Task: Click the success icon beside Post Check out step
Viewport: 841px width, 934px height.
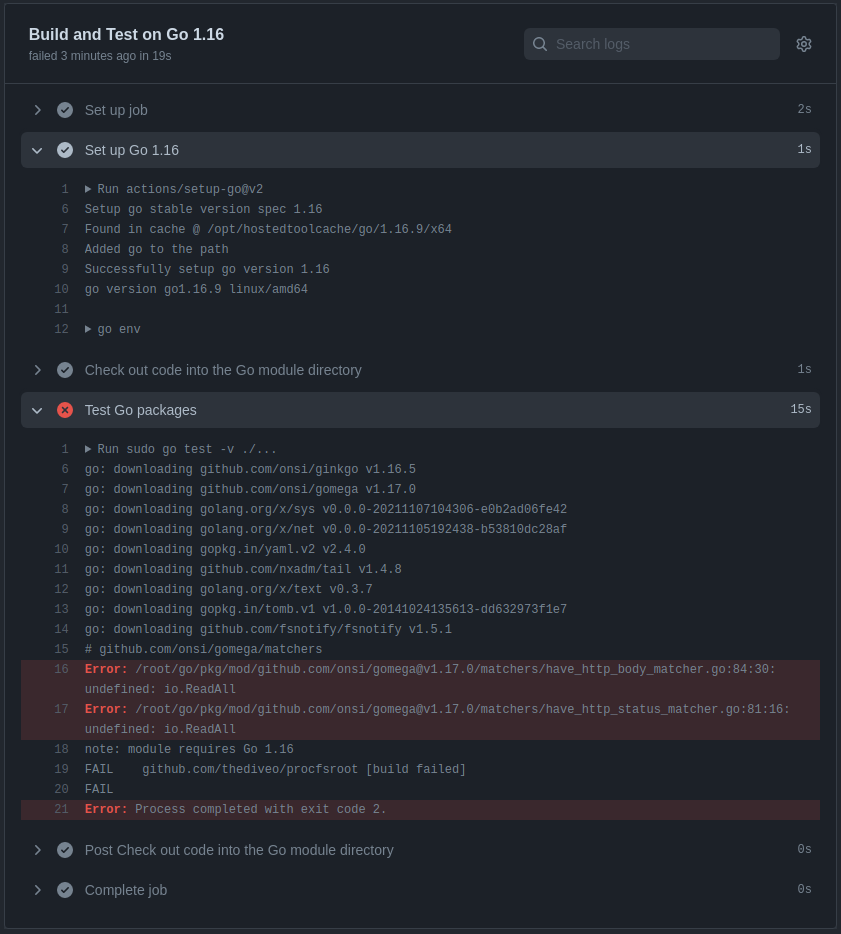Action: point(65,849)
